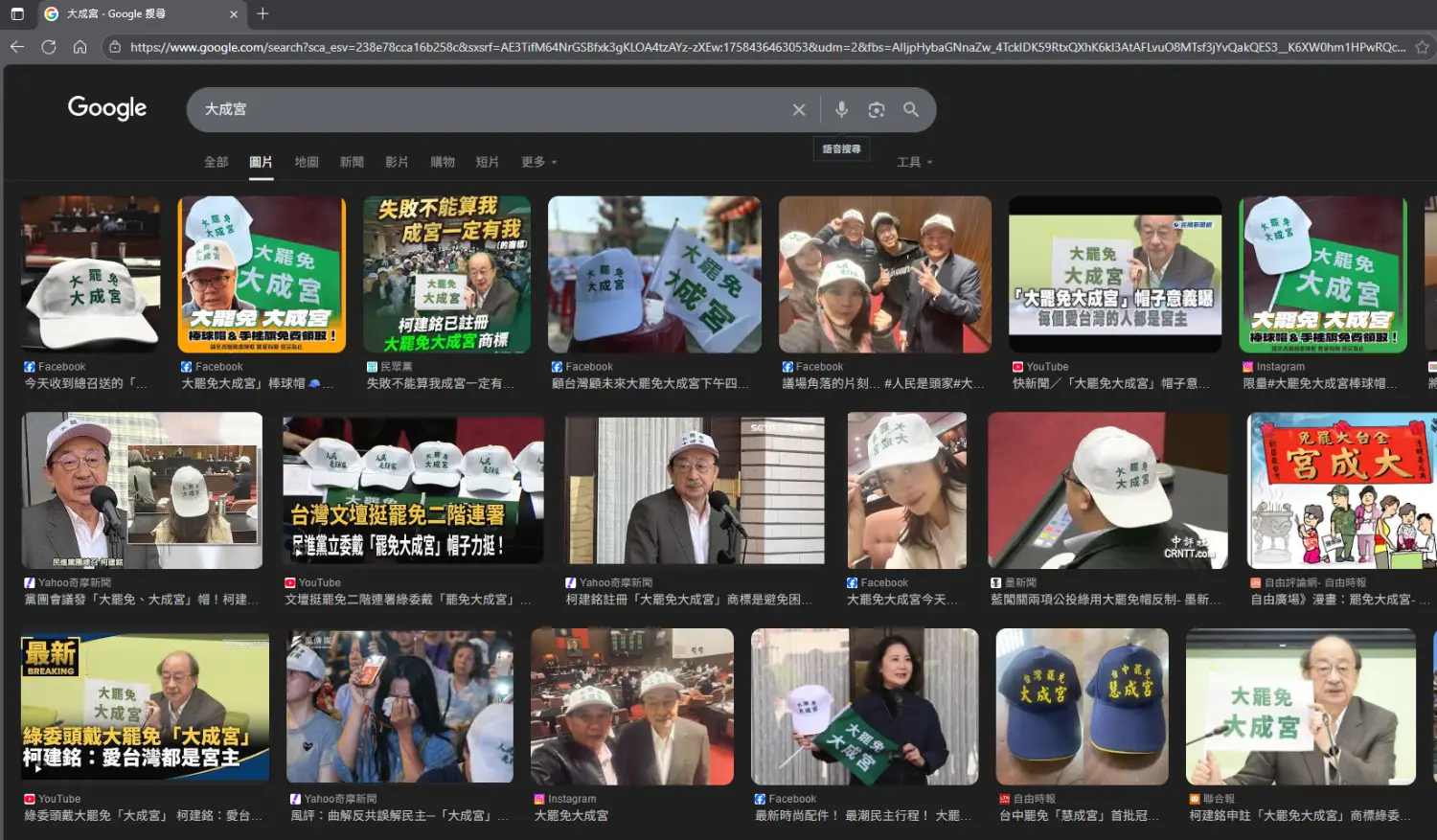
Task: Select the 圖片 tab
Action: pyautogui.click(x=262, y=162)
